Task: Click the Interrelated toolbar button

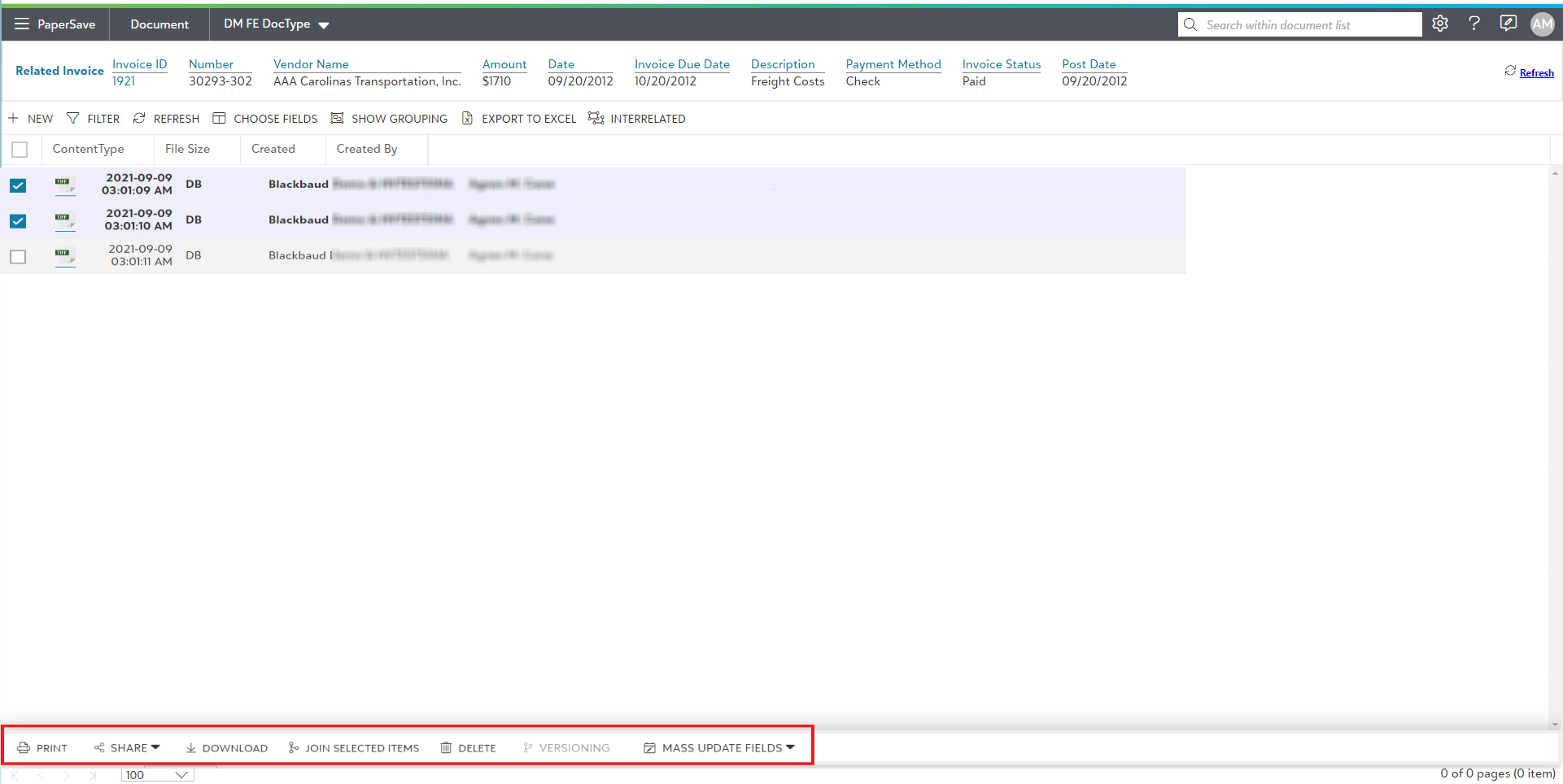Action: pos(637,119)
